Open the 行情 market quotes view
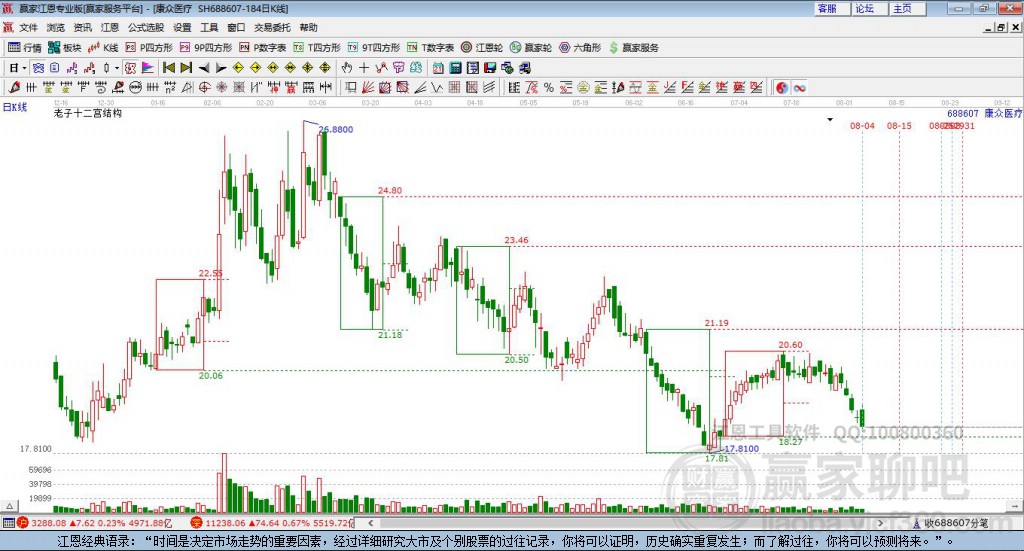The image size is (1024, 551). tap(24, 48)
